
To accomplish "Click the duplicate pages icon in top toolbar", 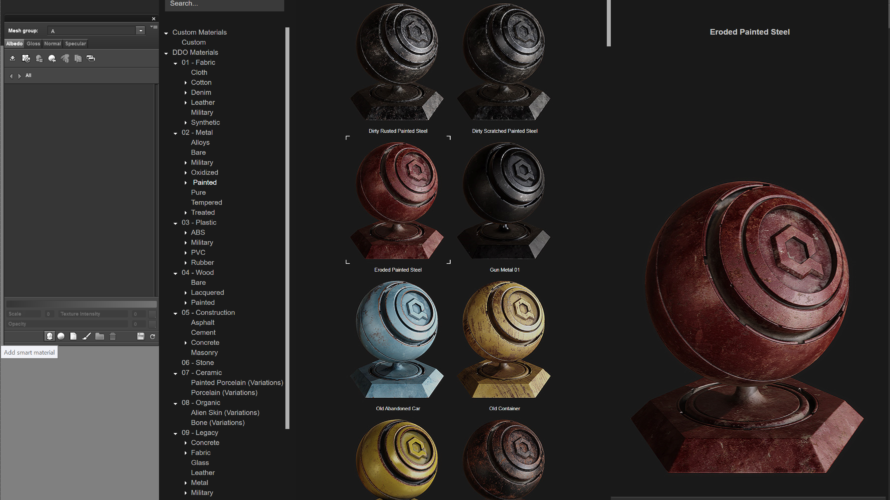I will 78,58.
